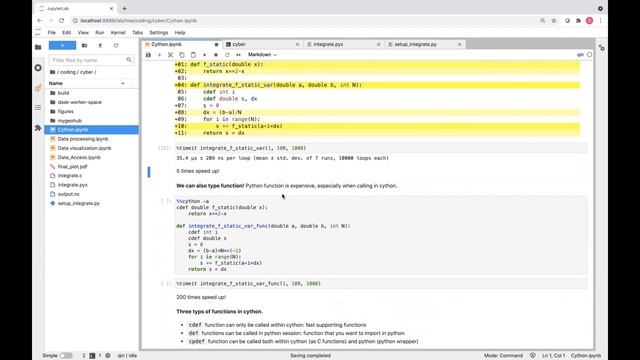Open the property inspector gears icon
The width and height of the screenshot is (640, 360).
pos(601,48)
